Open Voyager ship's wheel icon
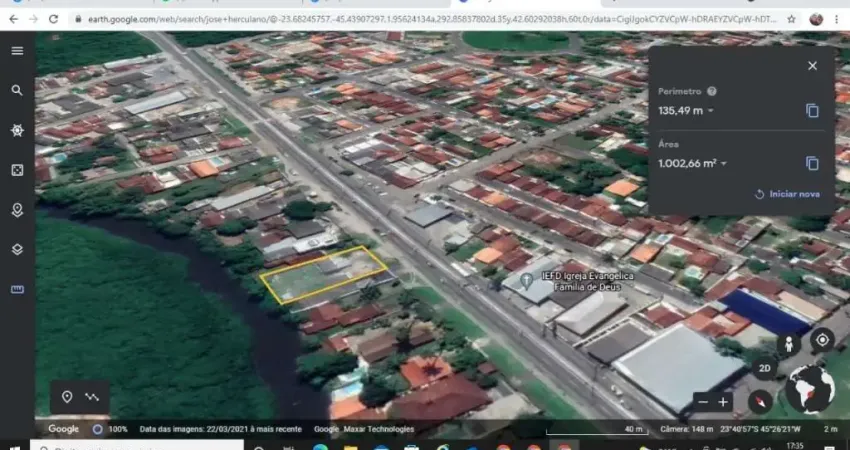Image resolution: width=850 pixels, height=450 pixels. [17, 130]
